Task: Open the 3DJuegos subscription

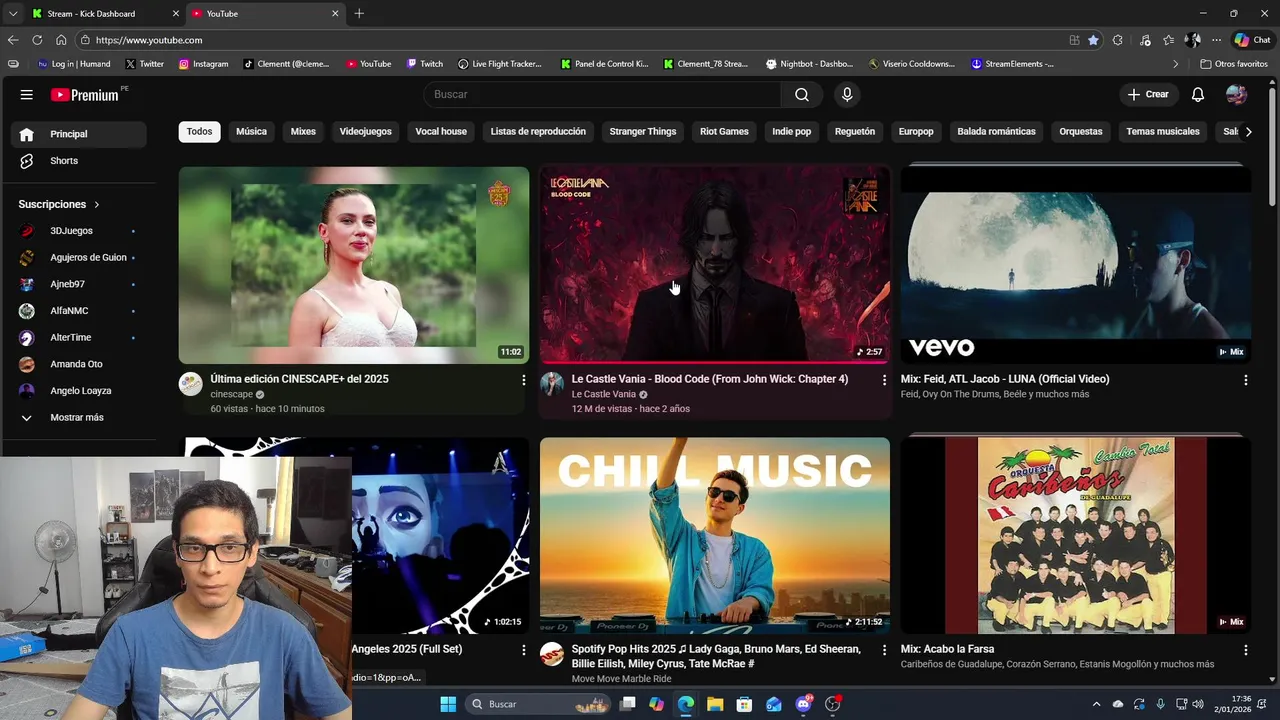Action: (x=78, y=231)
